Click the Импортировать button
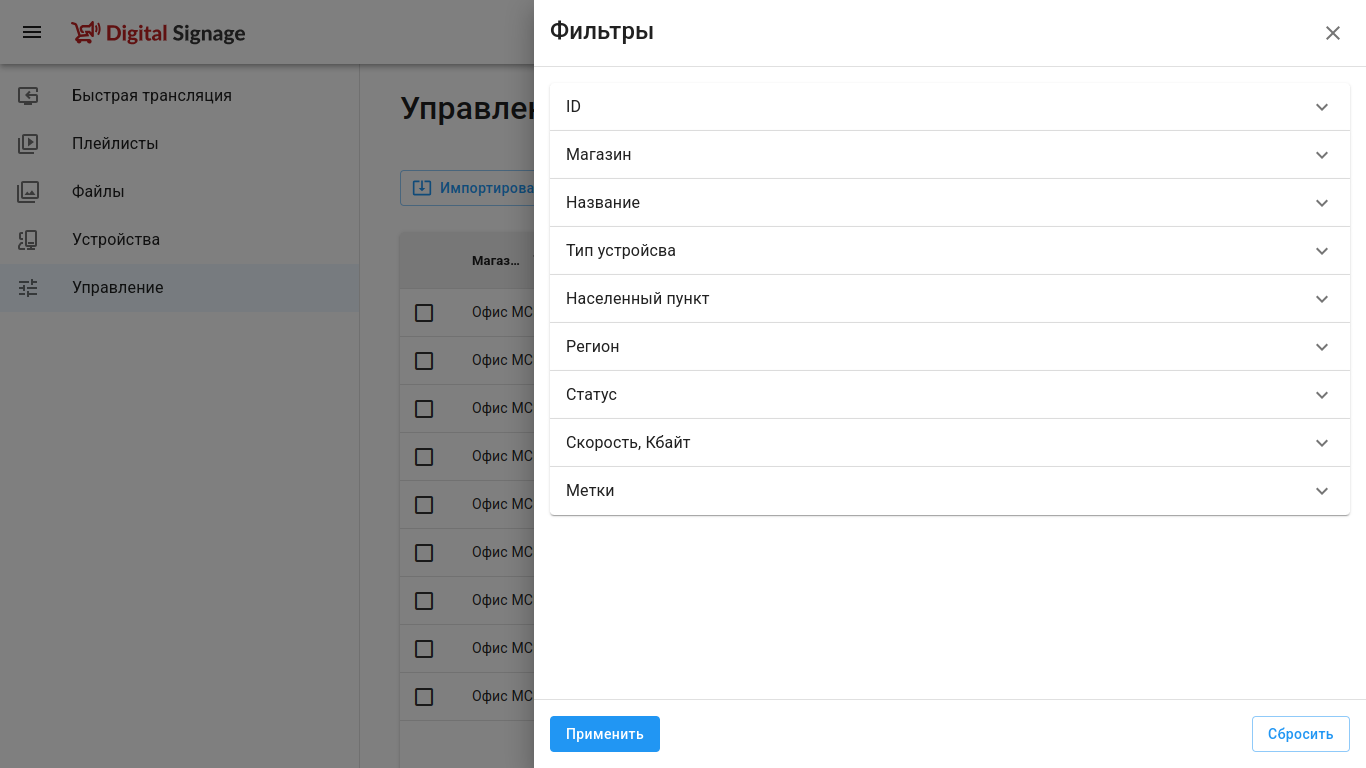Screen dimensions: 1366x768 click(468, 188)
